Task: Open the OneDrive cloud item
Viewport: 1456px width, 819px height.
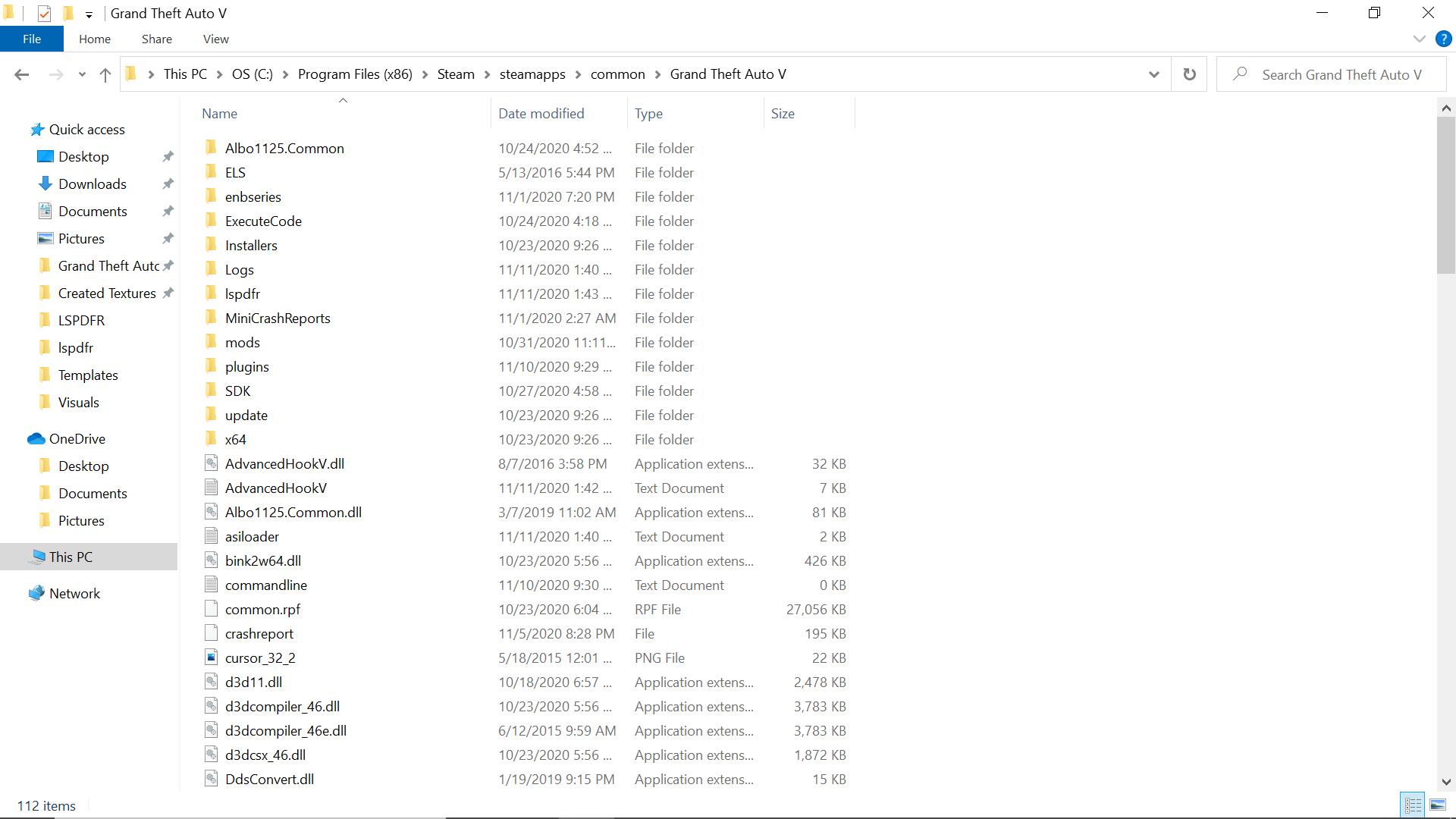Action: point(77,438)
